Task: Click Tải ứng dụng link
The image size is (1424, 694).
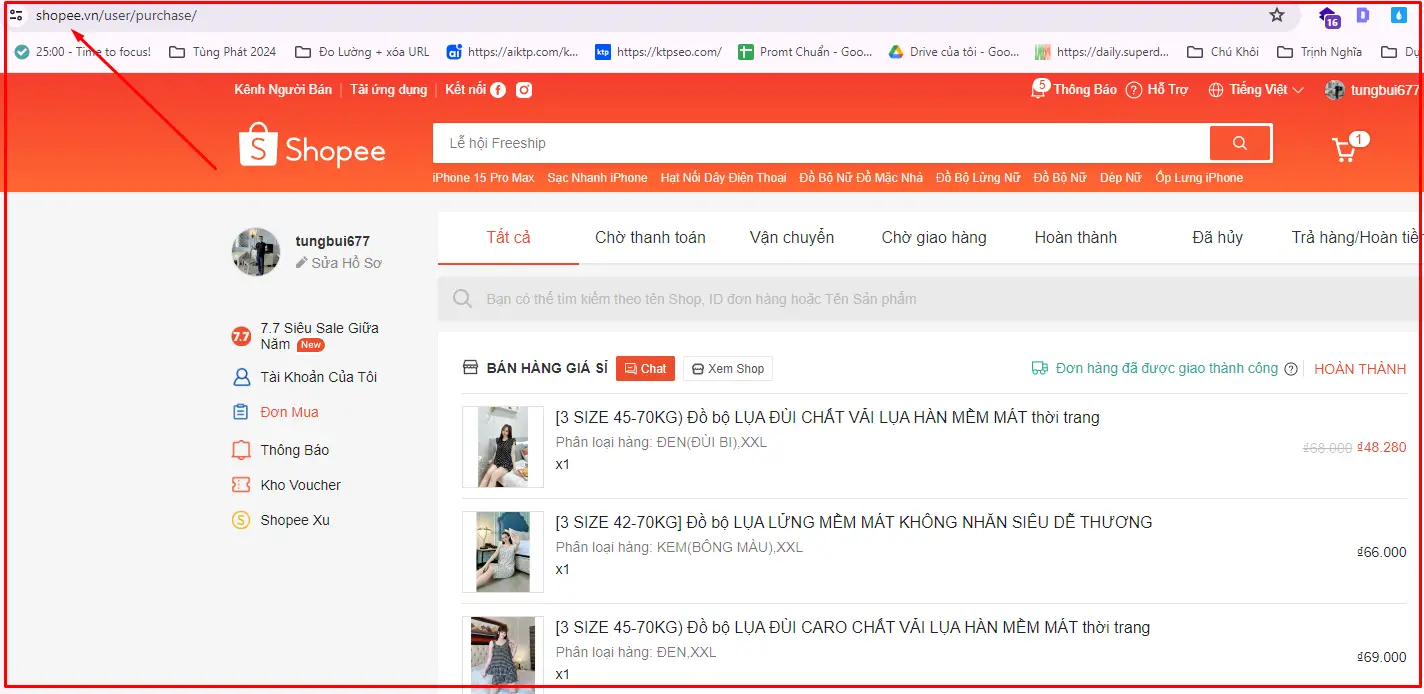Action: (x=388, y=90)
